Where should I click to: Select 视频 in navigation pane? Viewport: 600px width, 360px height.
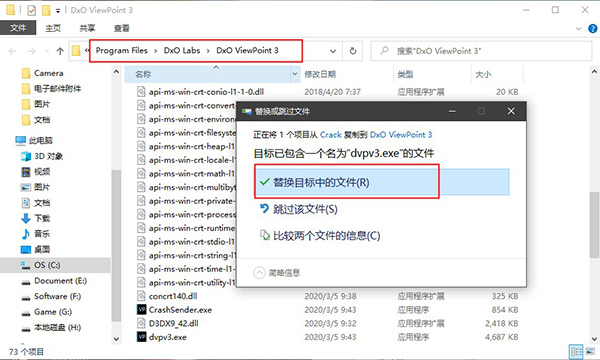point(42,172)
